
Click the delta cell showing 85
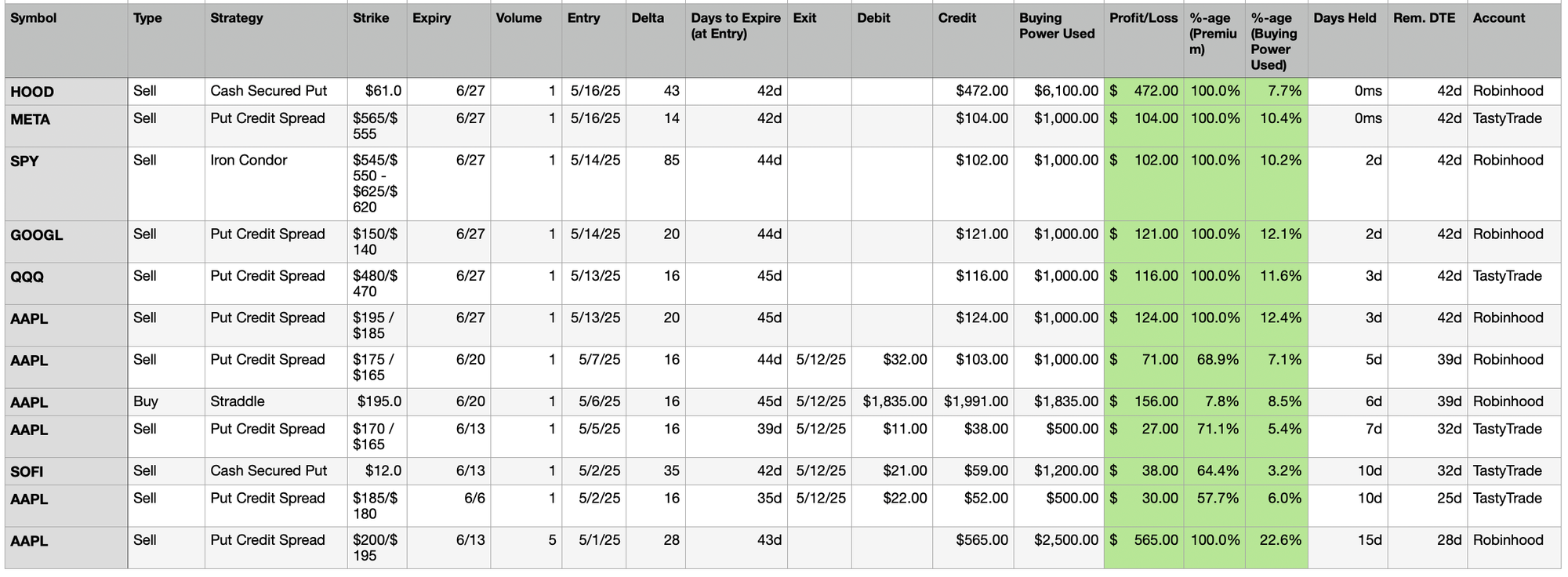(655, 184)
